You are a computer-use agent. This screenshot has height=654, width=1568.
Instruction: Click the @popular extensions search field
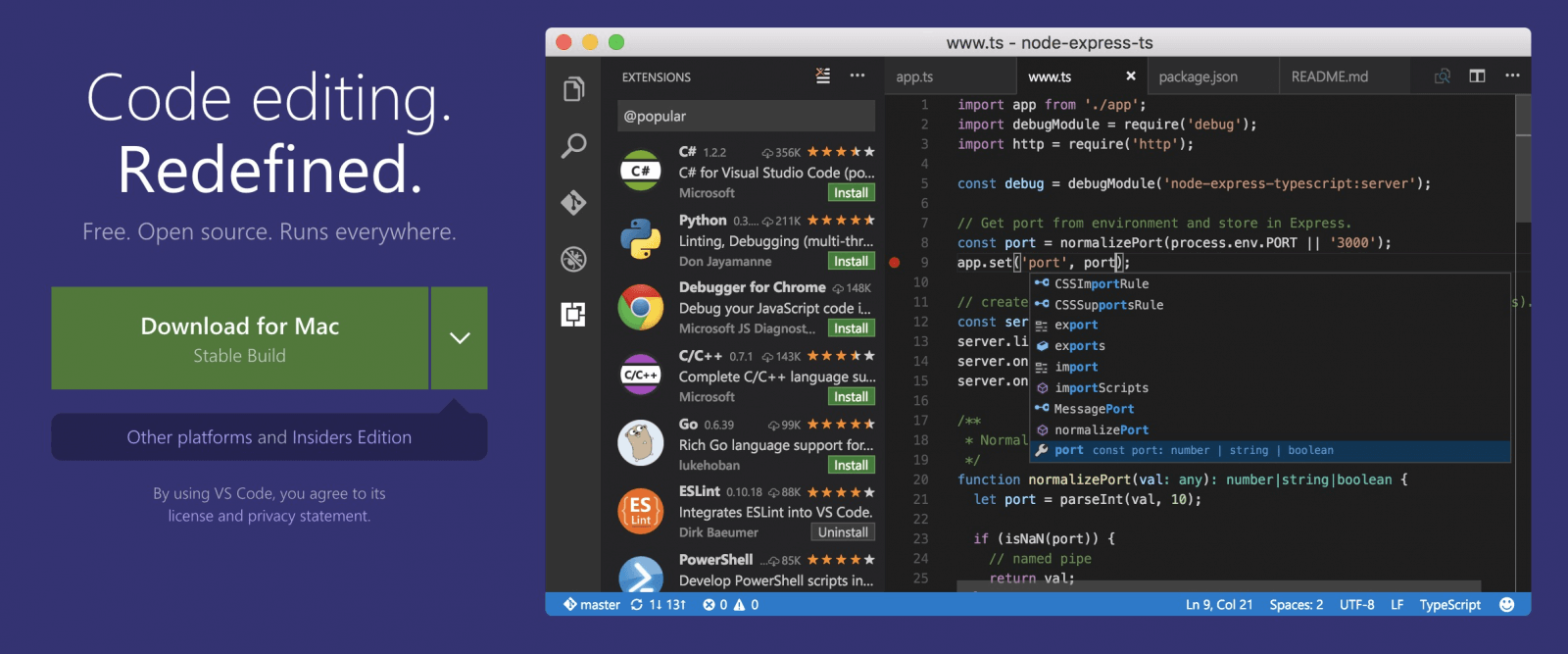click(747, 116)
